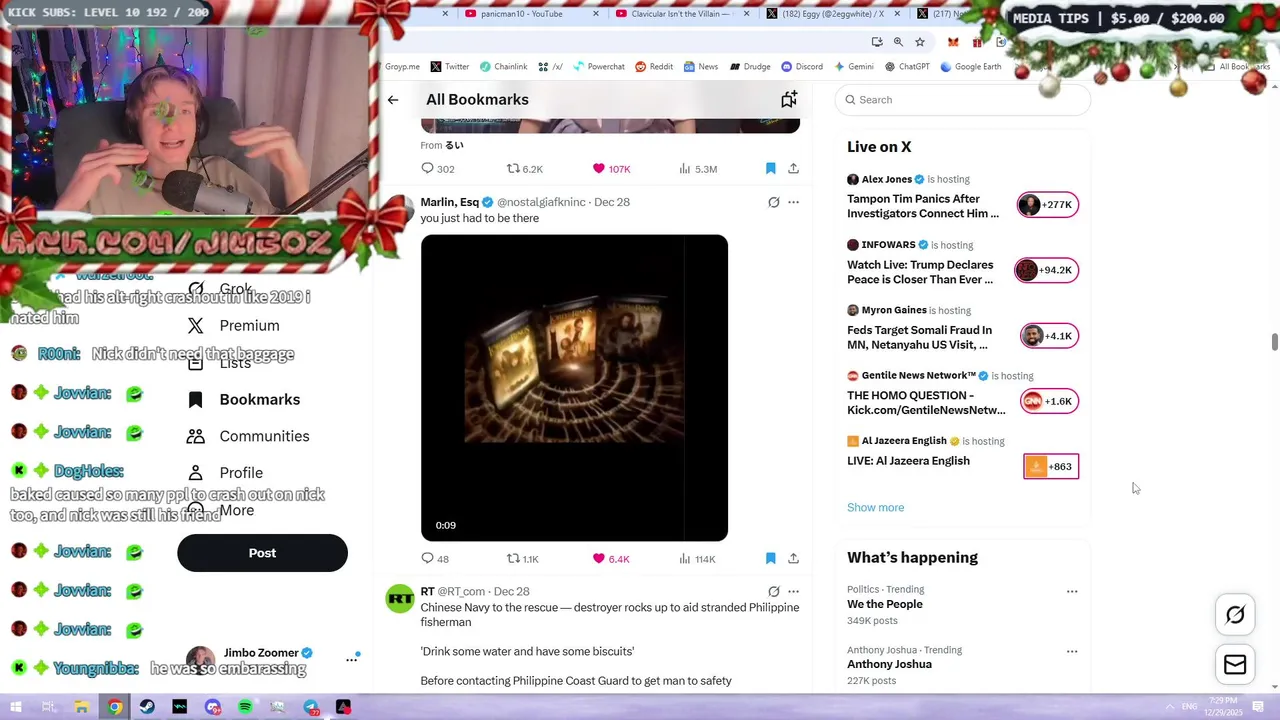Unlike Marlin post with 6.4K likes

[x=611, y=559]
